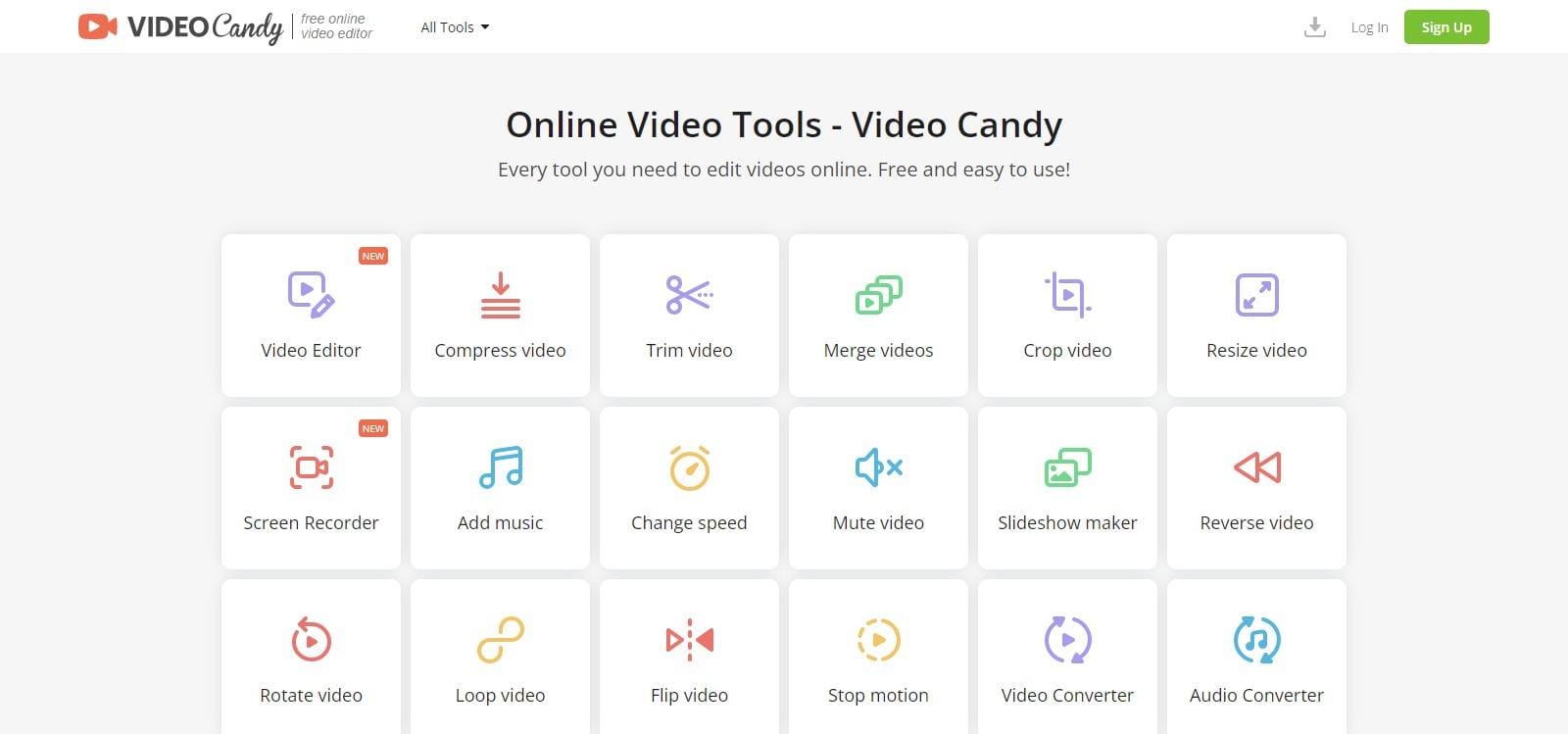Screen dimensions: 1568x734
Task: Select the Mute video speaker icon
Action: coord(878,467)
